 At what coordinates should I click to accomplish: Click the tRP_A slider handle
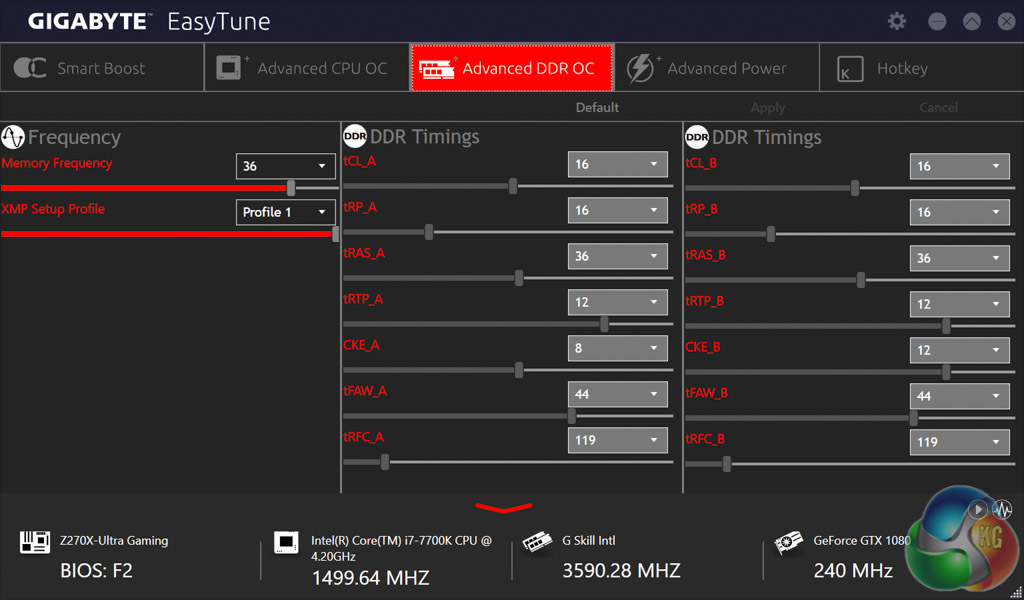pyautogui.click(x=428, y=232)
